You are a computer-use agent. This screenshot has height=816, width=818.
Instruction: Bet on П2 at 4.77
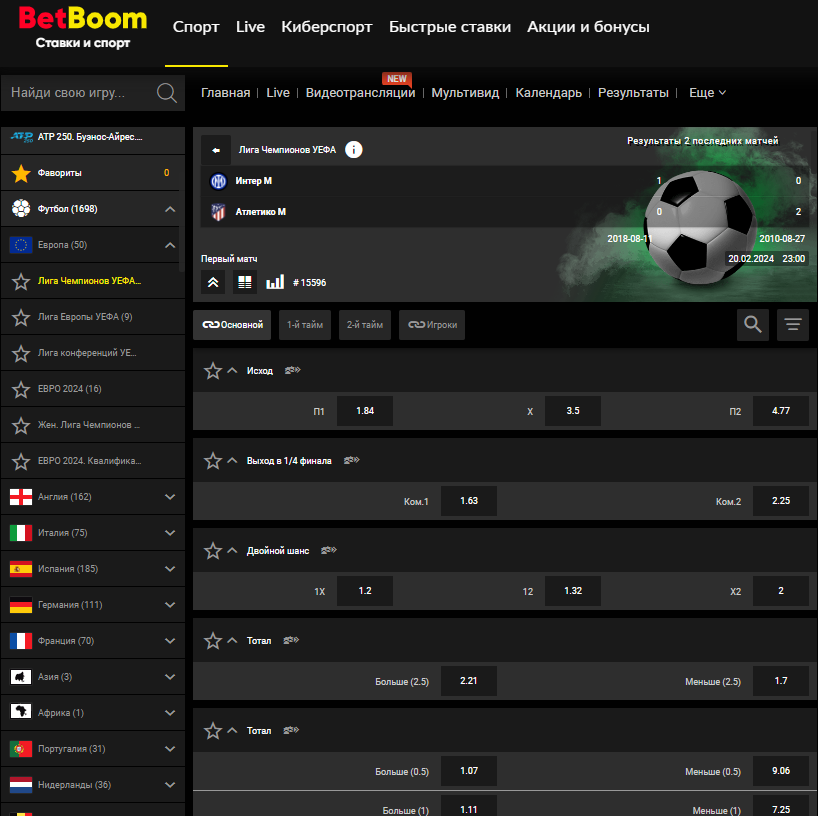(780, 411)
